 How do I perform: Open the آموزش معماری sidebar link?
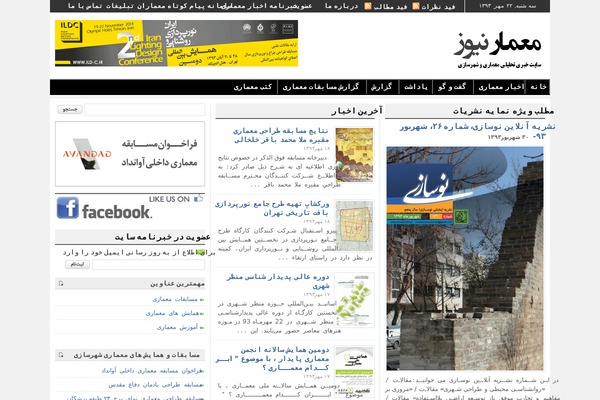[177, 327]
